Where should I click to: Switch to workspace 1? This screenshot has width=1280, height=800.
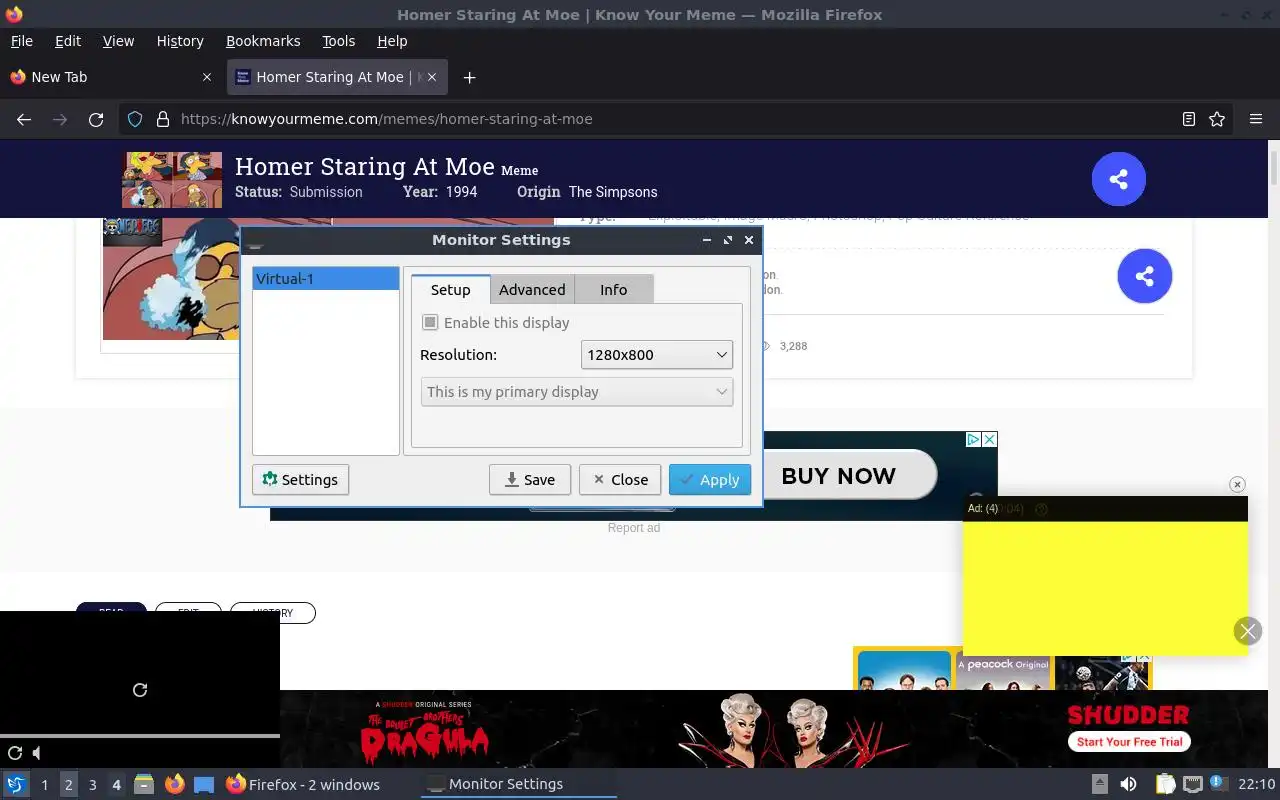tap(44, 785)
